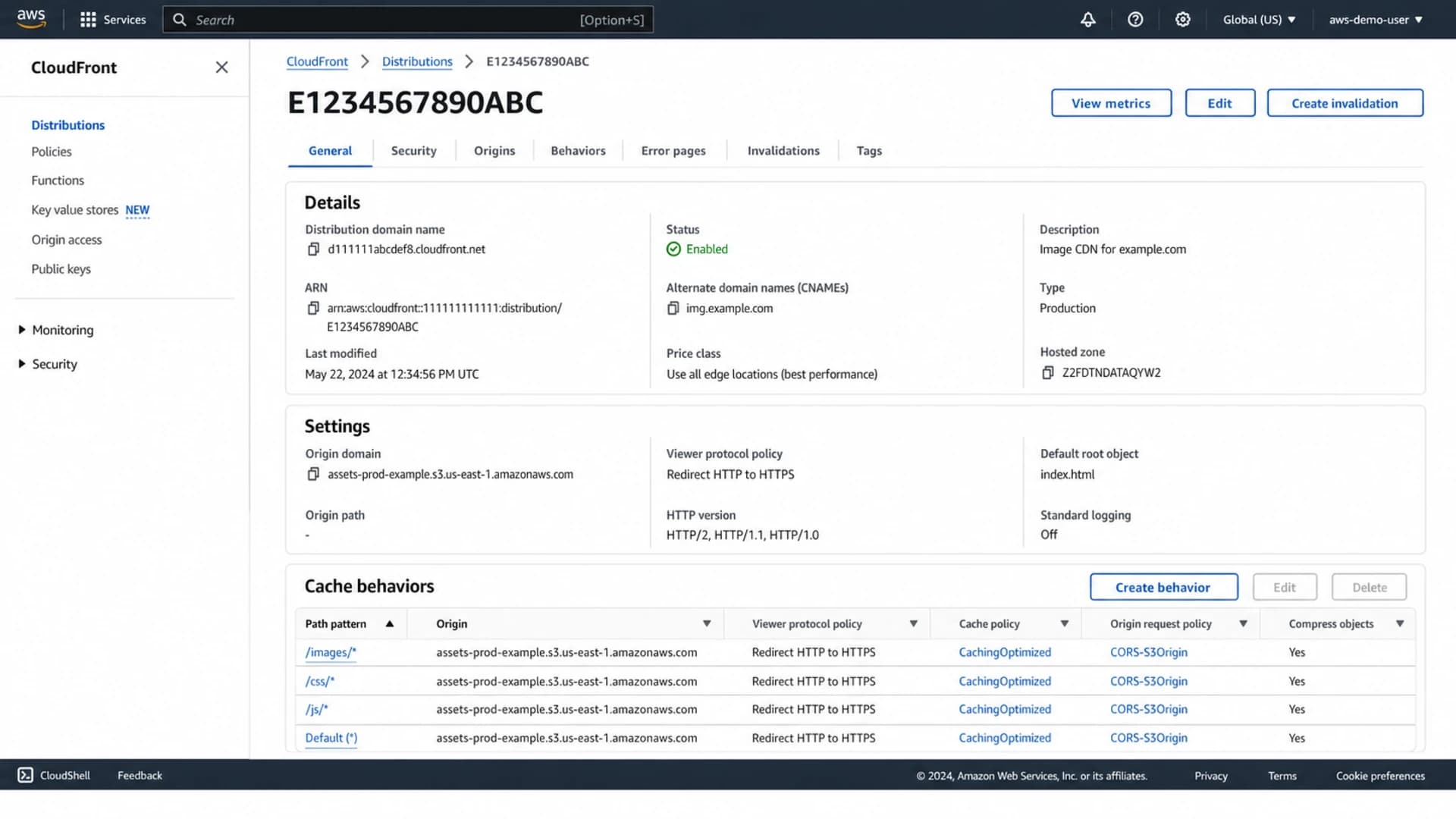Switch to the Tags tab

coord(869,151)
